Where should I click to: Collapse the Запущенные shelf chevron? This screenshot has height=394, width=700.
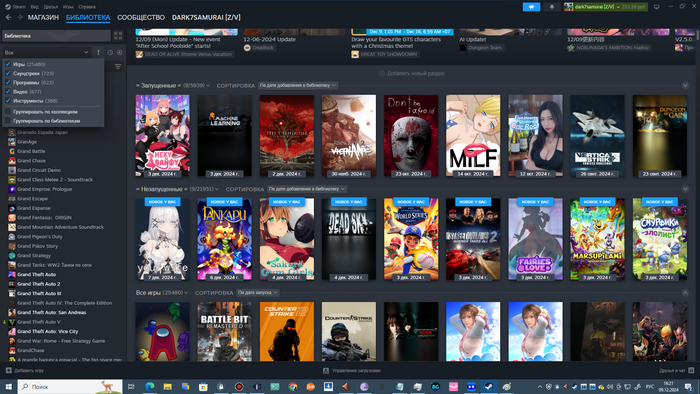[x=685, y=85]
